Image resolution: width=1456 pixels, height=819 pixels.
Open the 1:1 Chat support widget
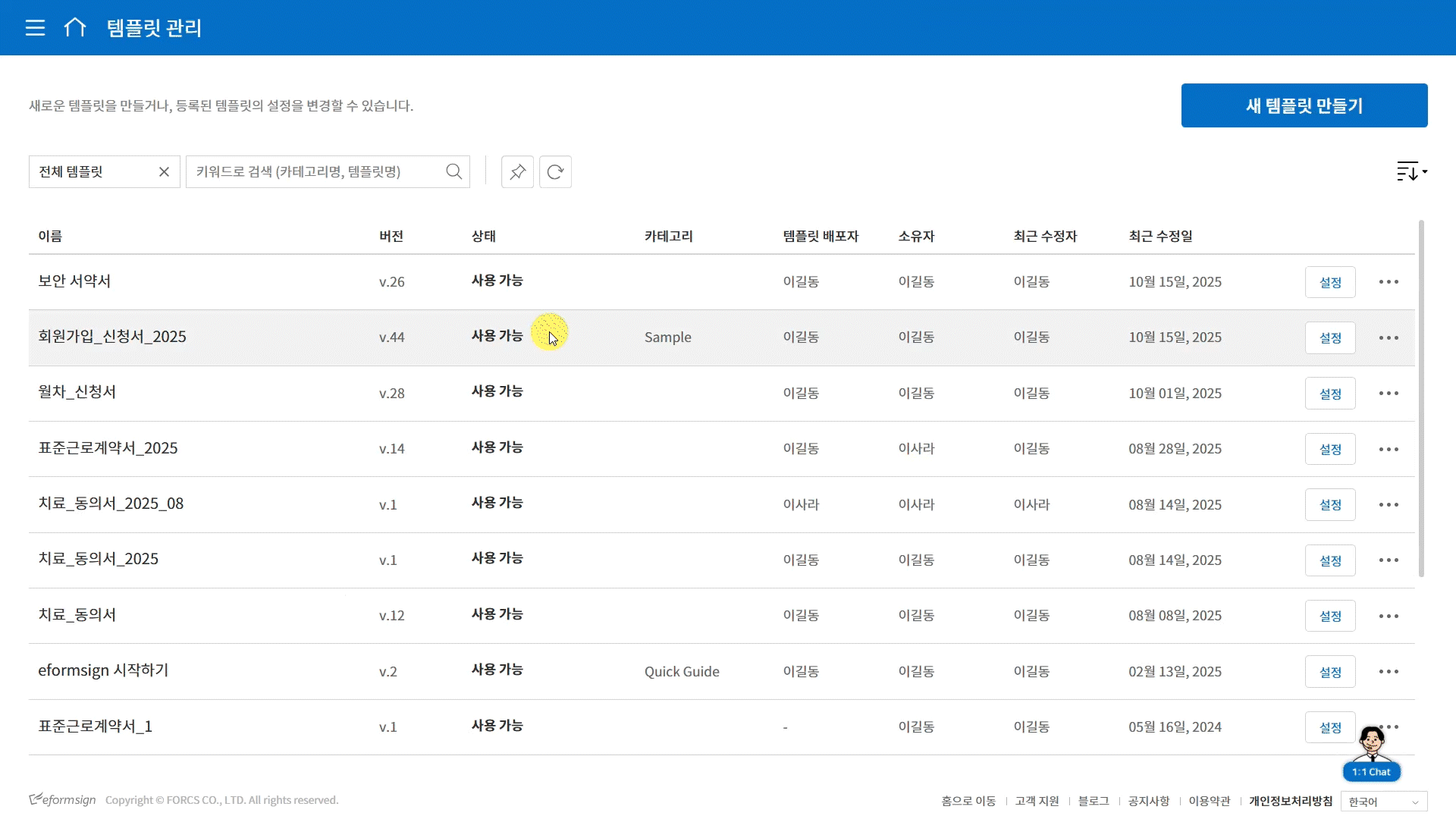tap(1371, 771)
